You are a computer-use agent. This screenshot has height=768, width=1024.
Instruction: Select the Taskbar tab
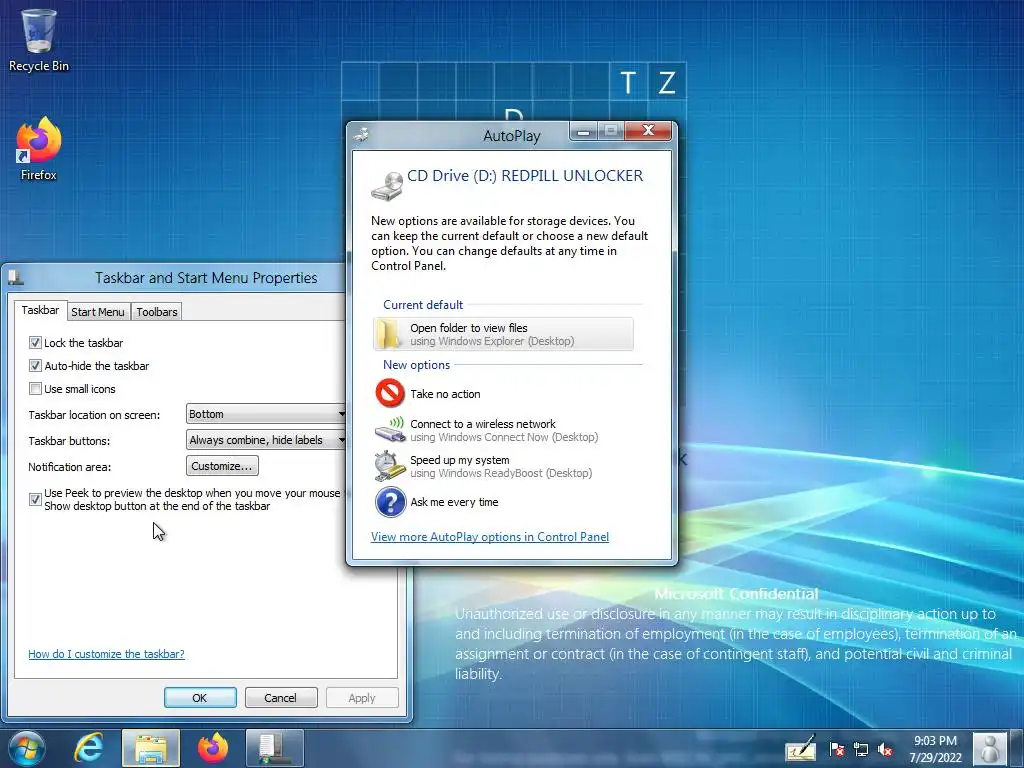pyautogui.click(x=40, y=310)
